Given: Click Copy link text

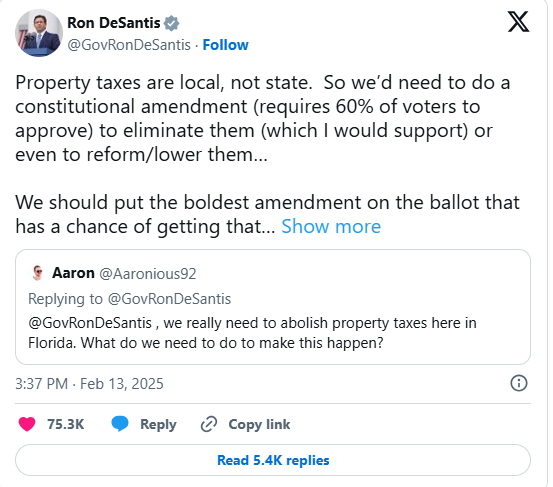Looking at the screenshot, I should [x=259, y=424].
